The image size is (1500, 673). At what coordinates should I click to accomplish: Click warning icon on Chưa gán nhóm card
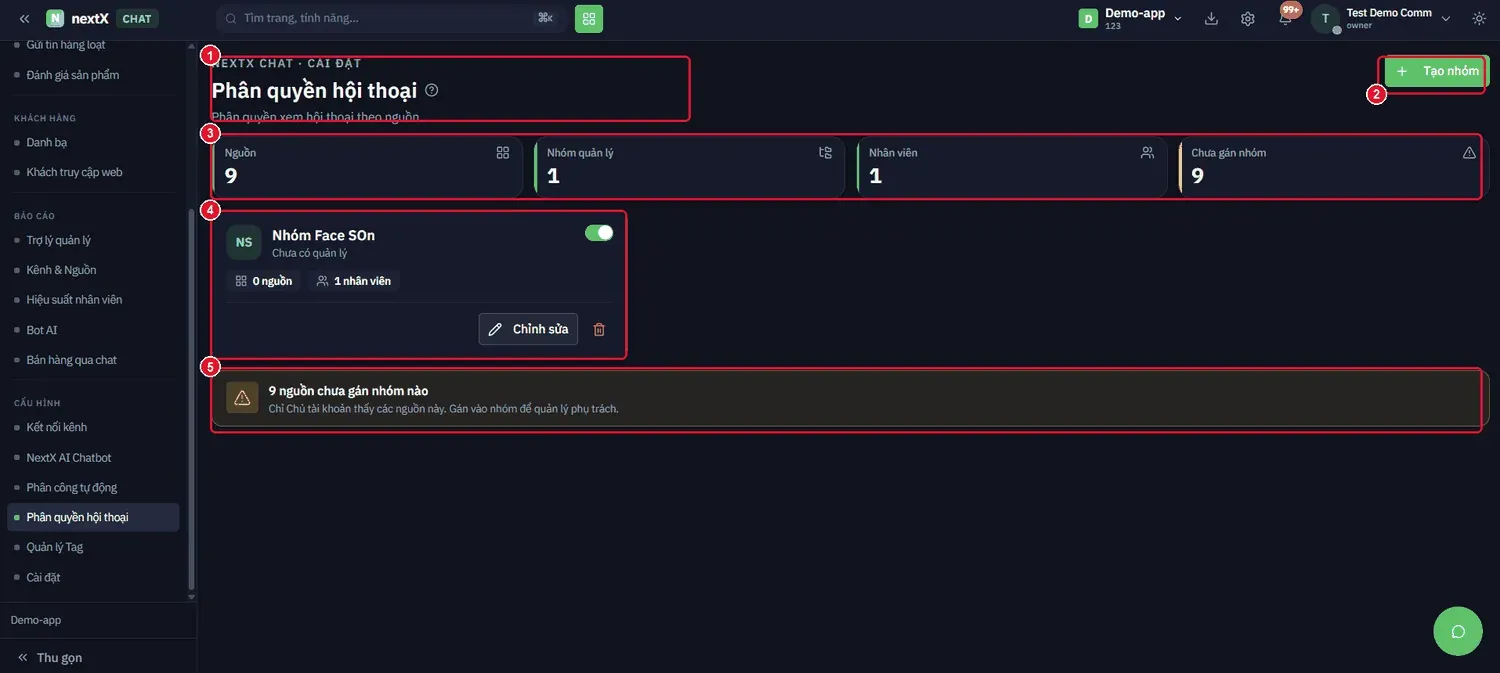[1469, 152]
